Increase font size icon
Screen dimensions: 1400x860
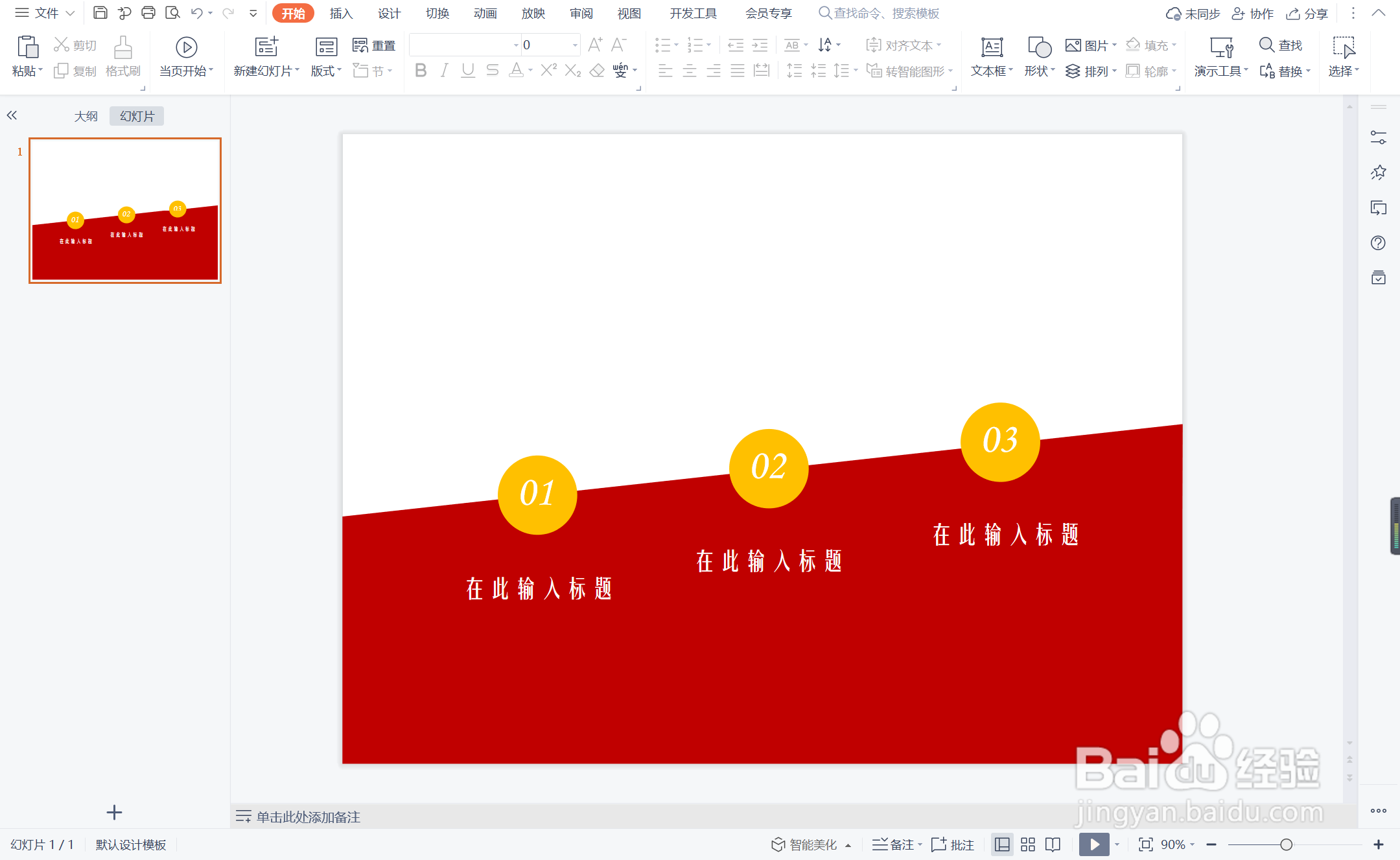point(595,45)
